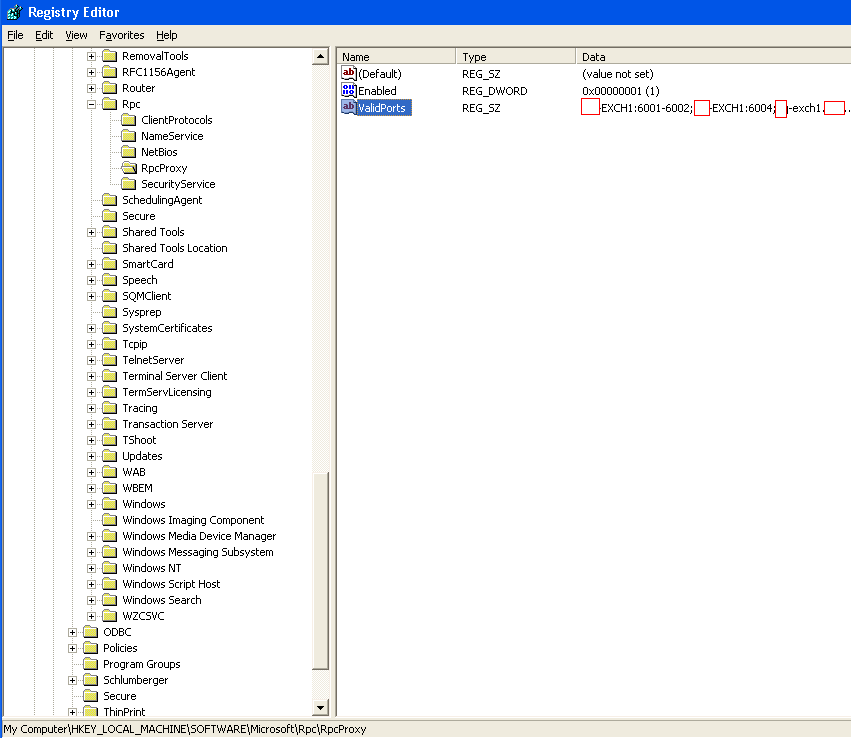
Task: Click the SecurityService folder icon
Action: 129,184
